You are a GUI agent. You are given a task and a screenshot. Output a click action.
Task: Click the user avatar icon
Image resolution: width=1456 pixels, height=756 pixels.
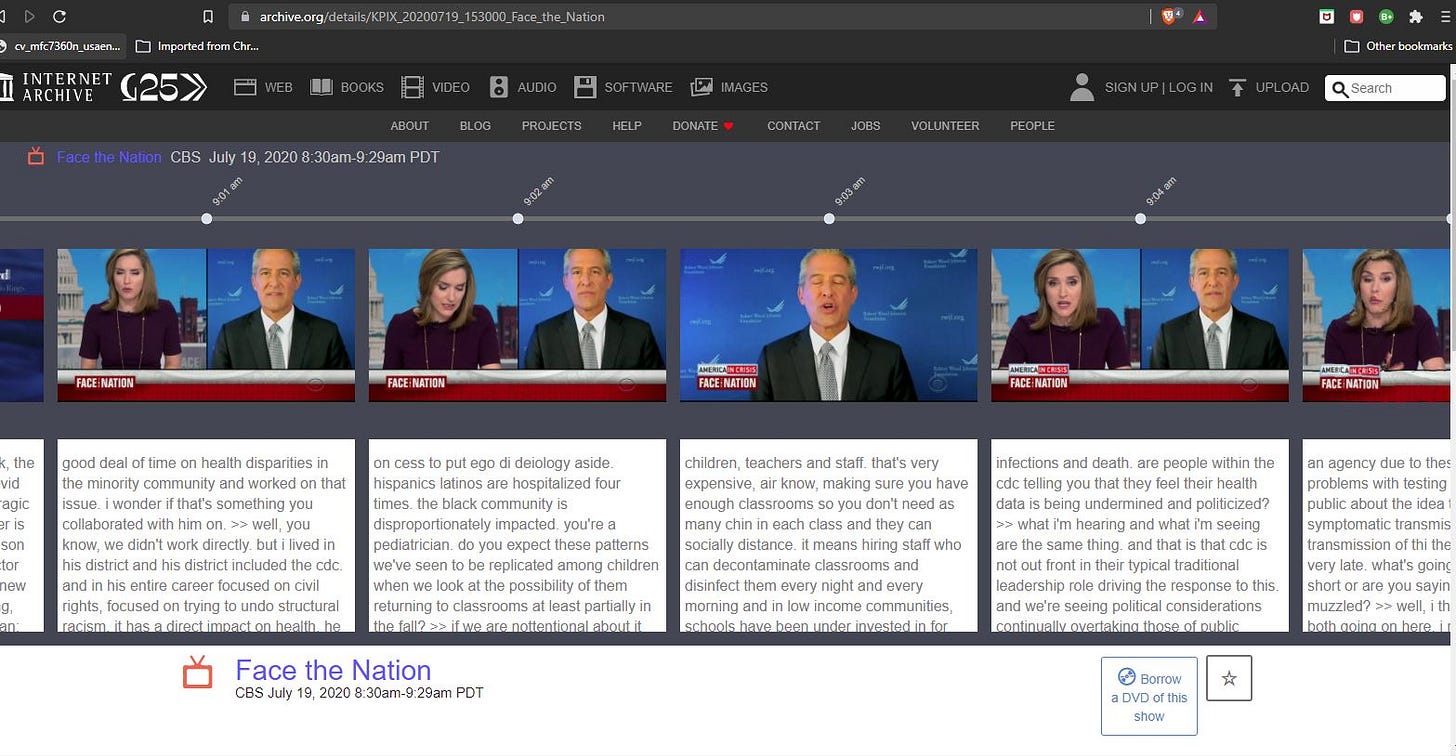pos(1081,87)
